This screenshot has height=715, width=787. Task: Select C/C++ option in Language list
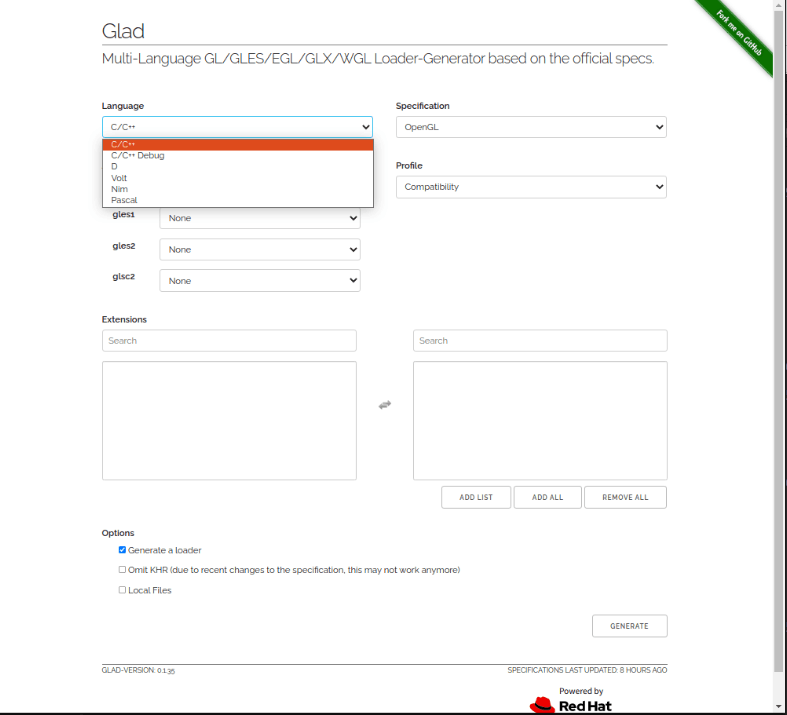pos(237,145)
